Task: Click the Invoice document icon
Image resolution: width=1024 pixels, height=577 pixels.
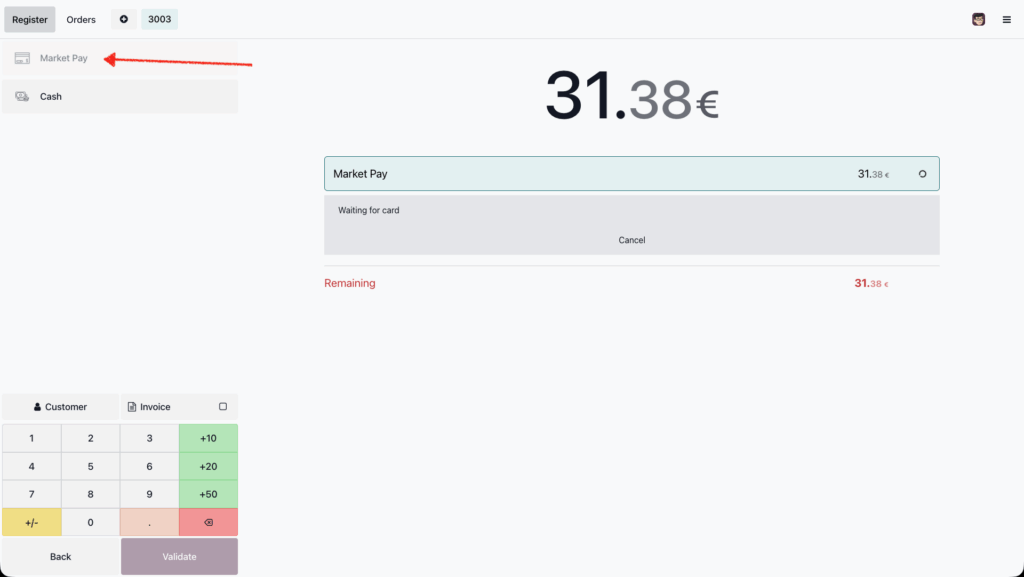Action: coord(132,407)
